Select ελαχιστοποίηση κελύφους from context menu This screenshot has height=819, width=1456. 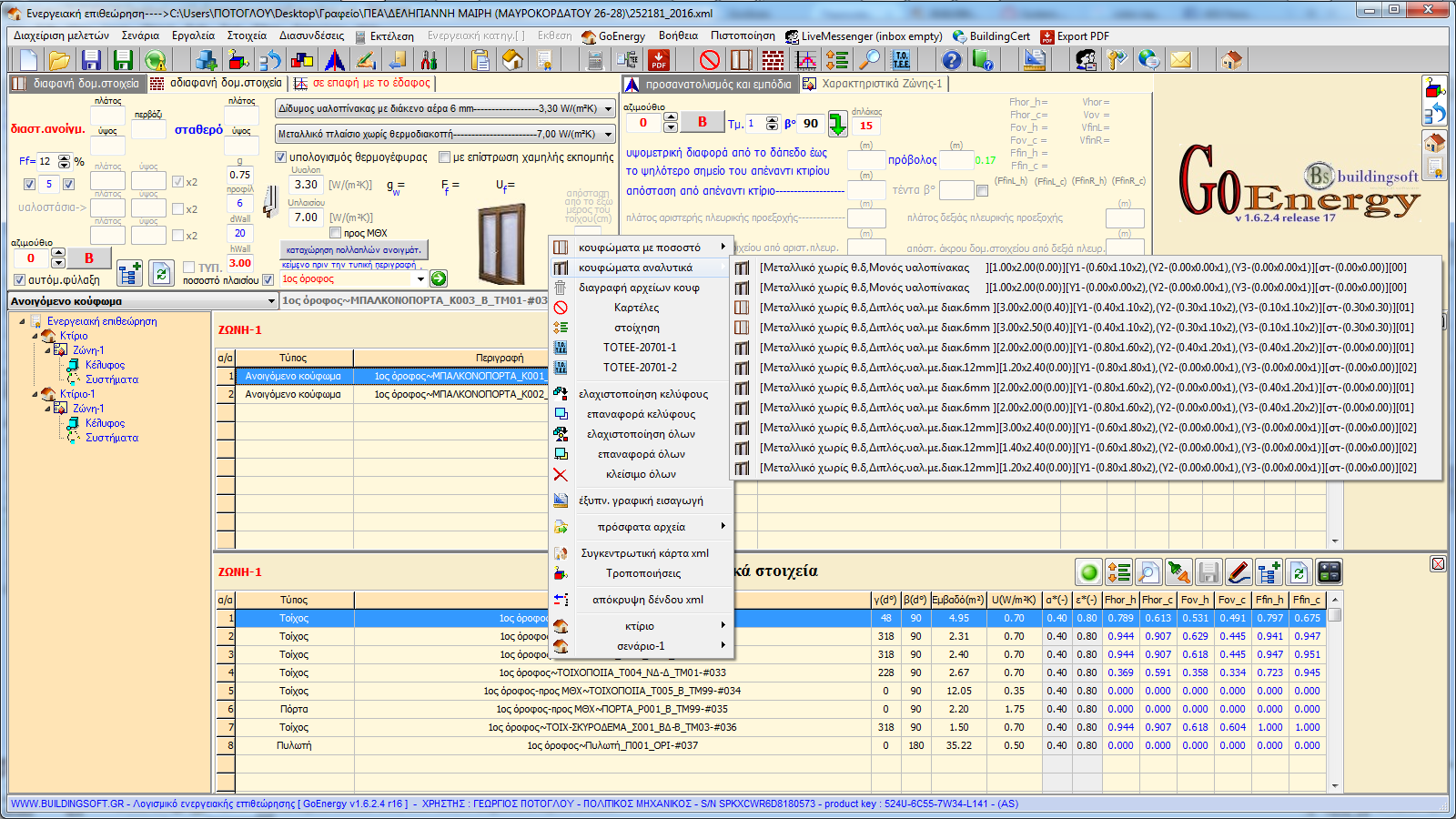[642, 394]
